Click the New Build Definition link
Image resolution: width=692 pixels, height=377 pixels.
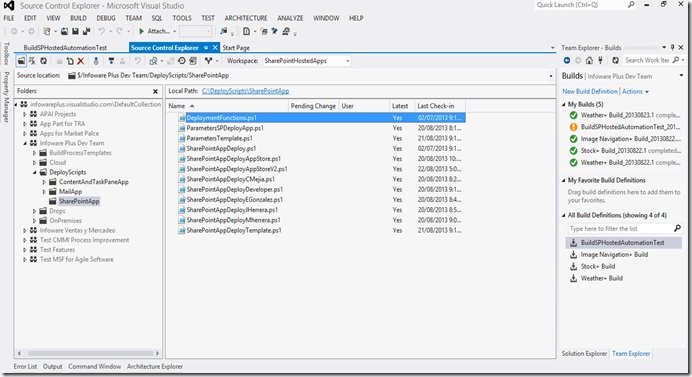click(x=590, y=91)
